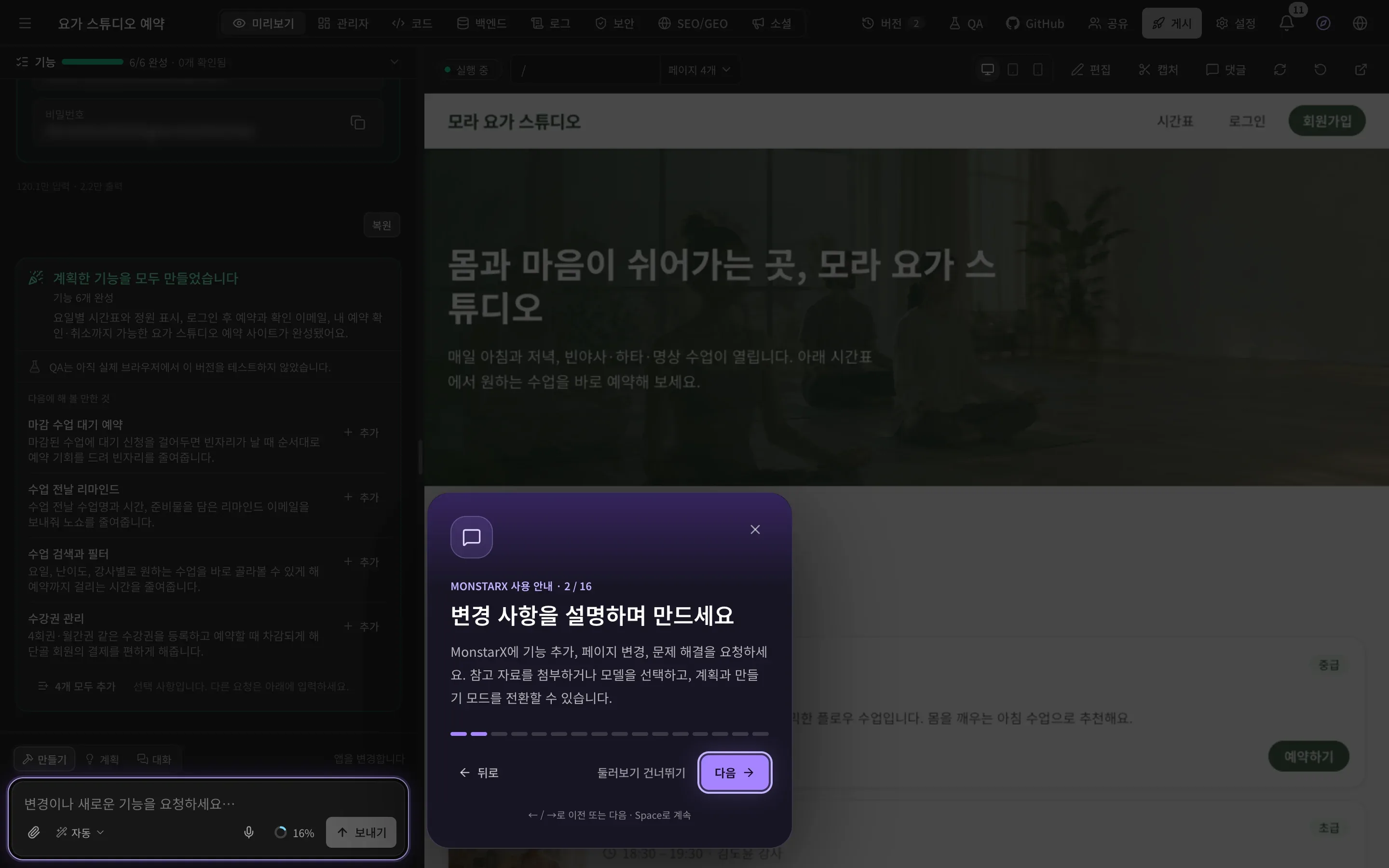The height and width of the screenshot is (868, 1389).
Task: Click the 6/6 완성 progress bar
Action: [93, 61]
